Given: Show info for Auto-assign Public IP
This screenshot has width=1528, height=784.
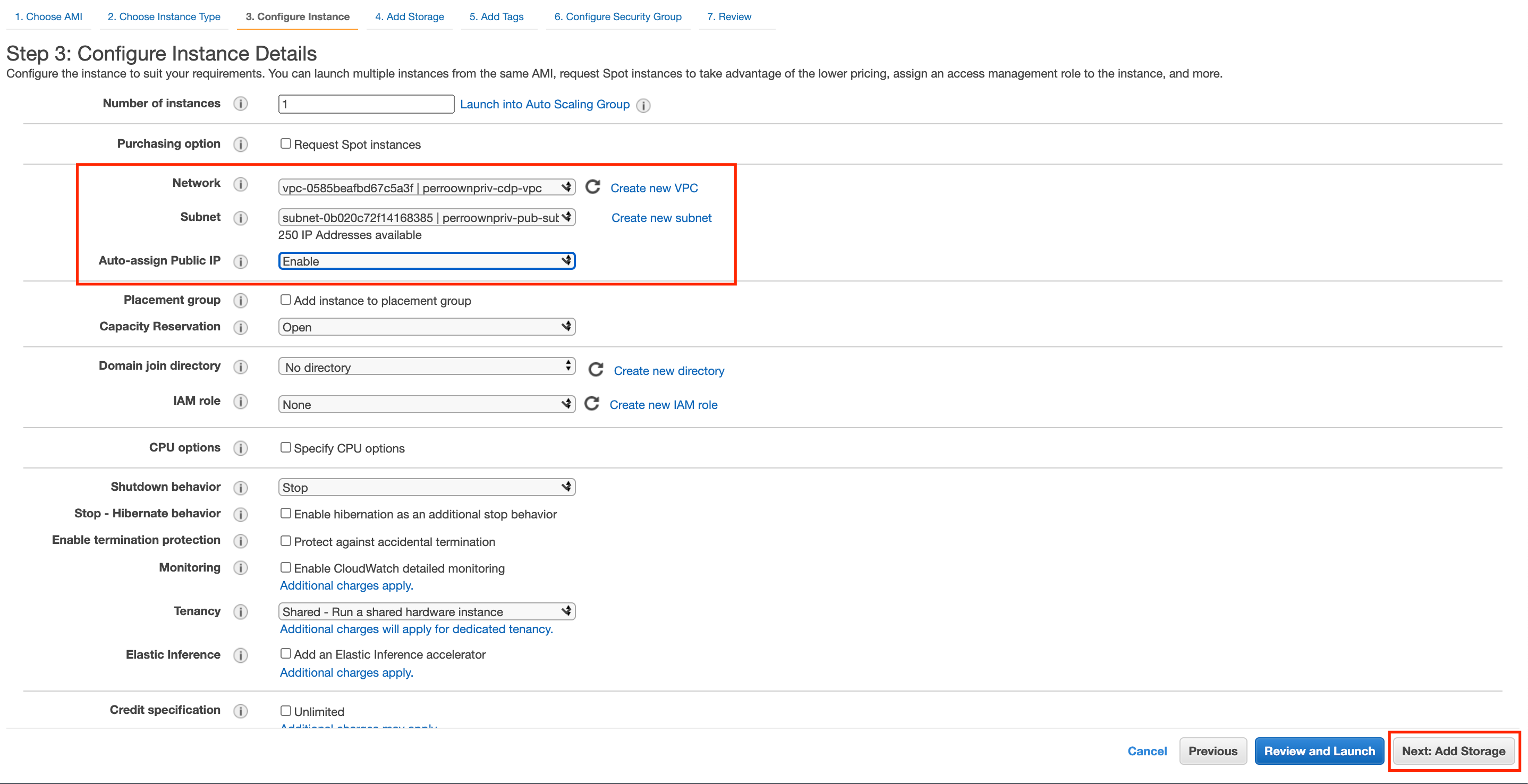Looking at the screenshot, I should 240,261.
